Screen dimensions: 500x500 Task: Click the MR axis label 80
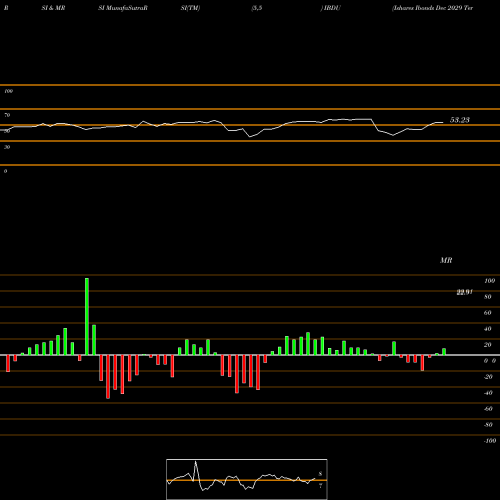(x=488, y=297)
